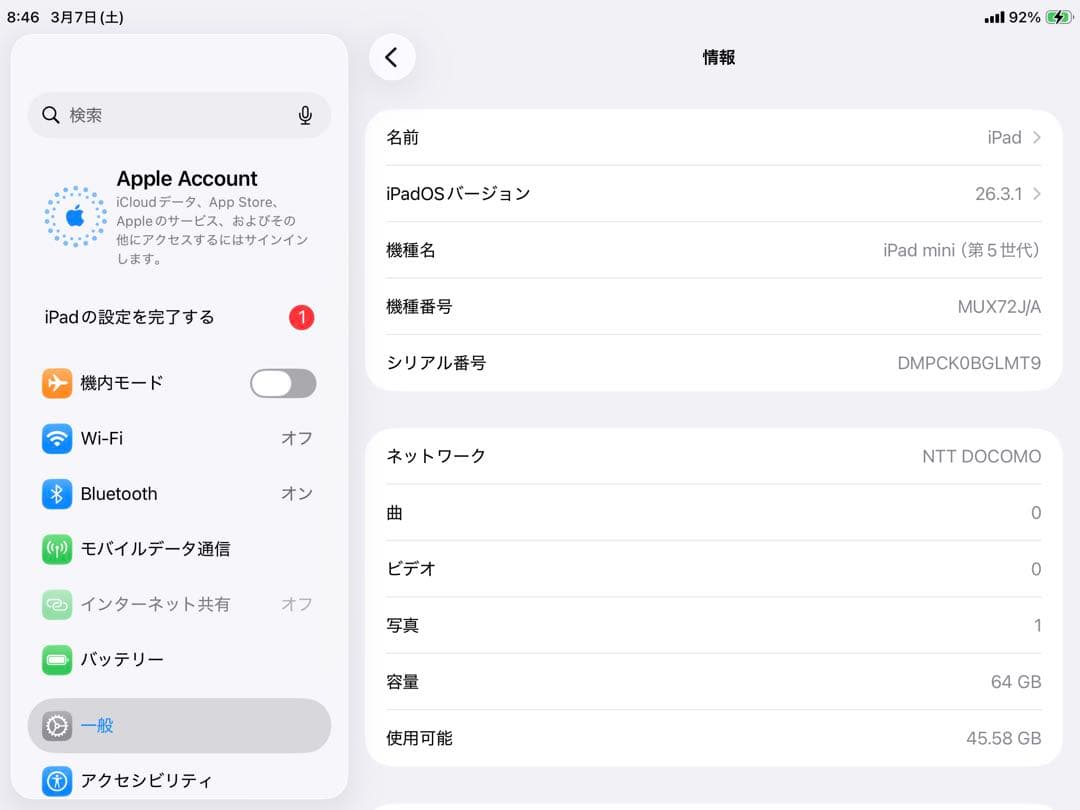Tap the インターネット共有 link icon
Viewport: 1080px width, 810px height.
point(56,604)
